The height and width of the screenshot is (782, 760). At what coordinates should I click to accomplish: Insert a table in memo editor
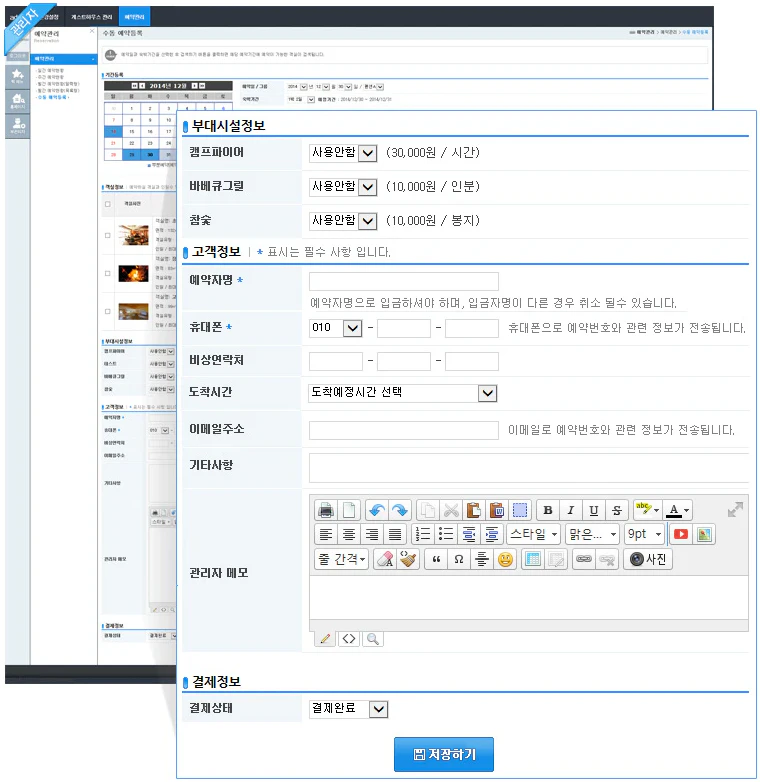point(533,560)
